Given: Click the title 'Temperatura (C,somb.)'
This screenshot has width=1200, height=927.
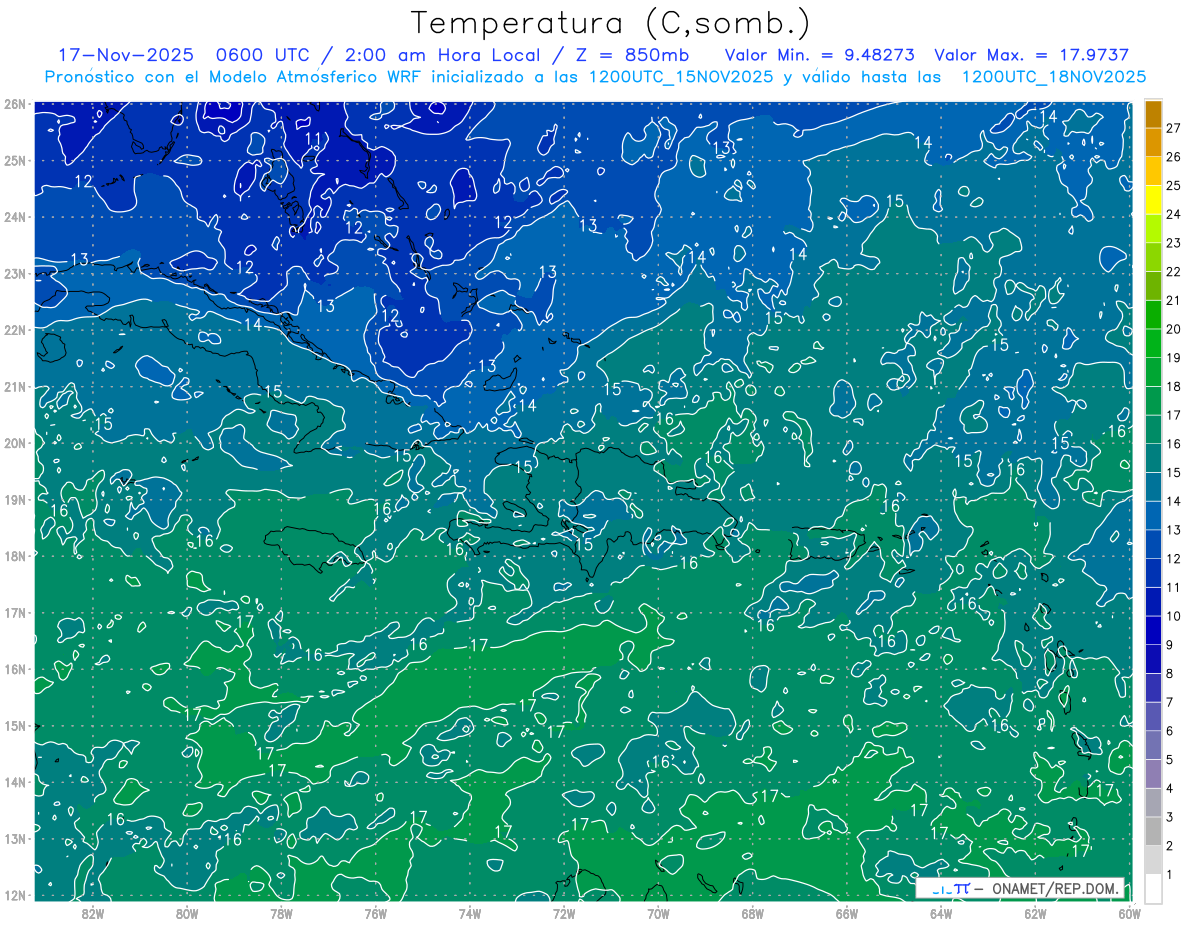Looking at the screenshot, I should pos(610,23).
